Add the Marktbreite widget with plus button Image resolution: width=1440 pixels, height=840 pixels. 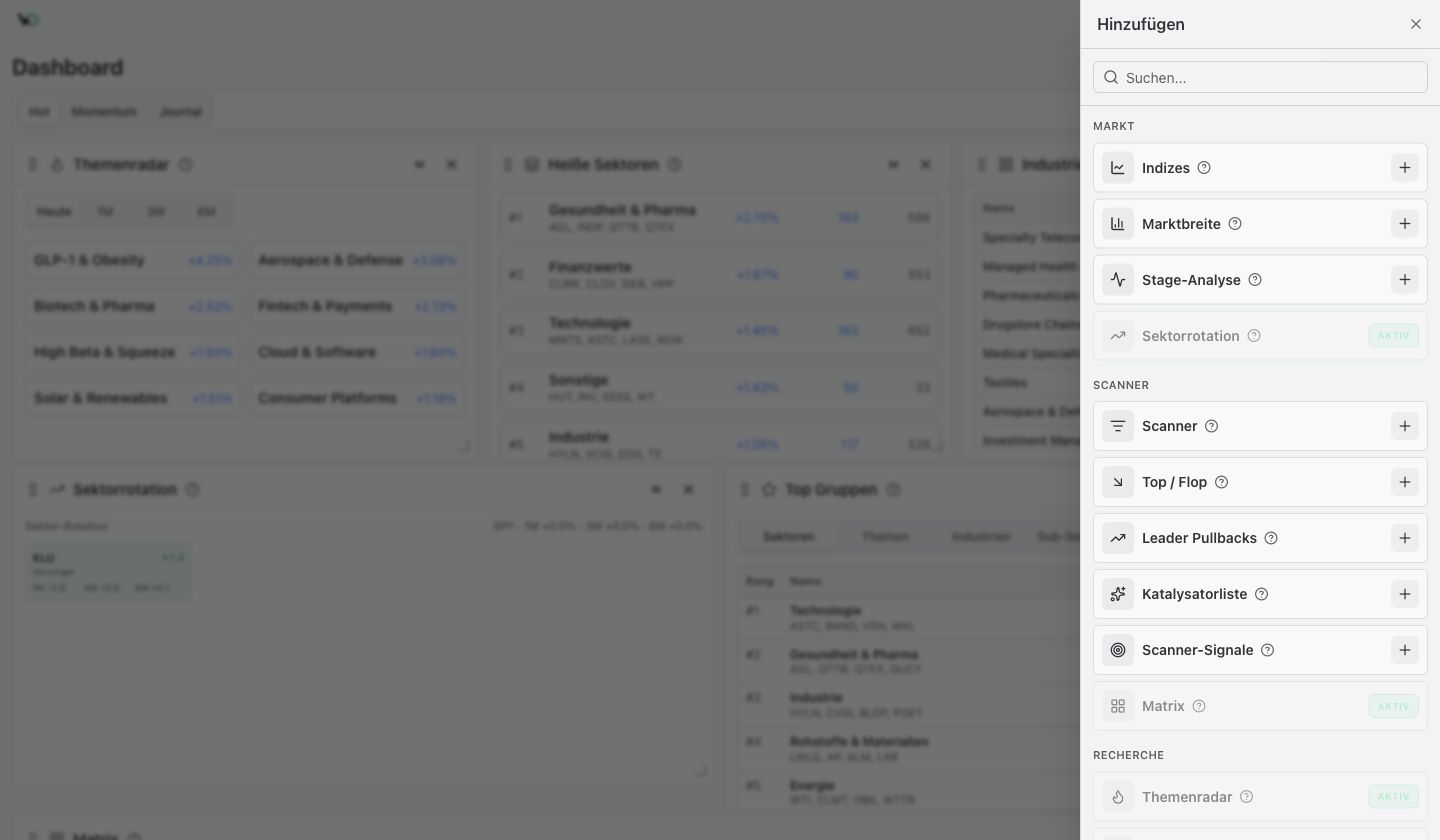(1404, 224)
